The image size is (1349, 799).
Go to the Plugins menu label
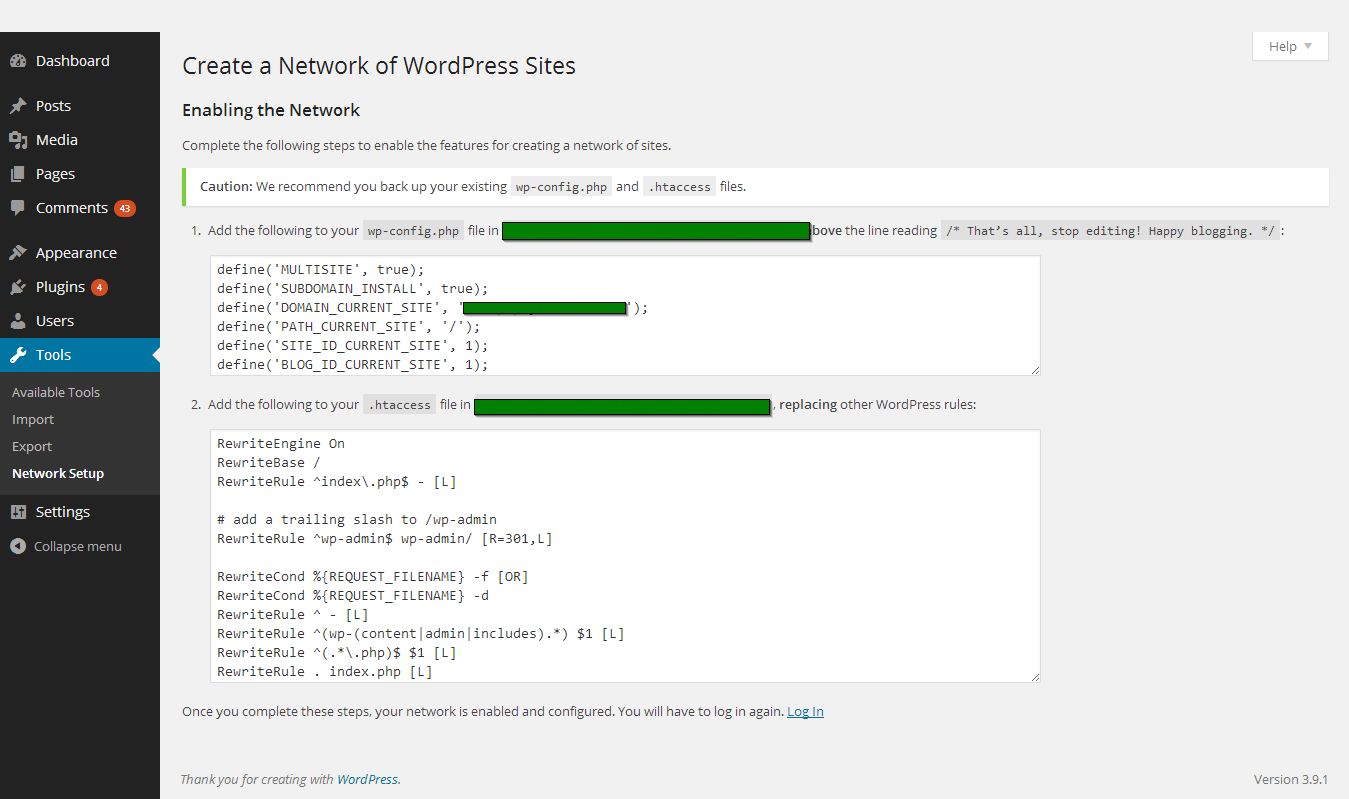pyautogui.click(x=60, y=287)
